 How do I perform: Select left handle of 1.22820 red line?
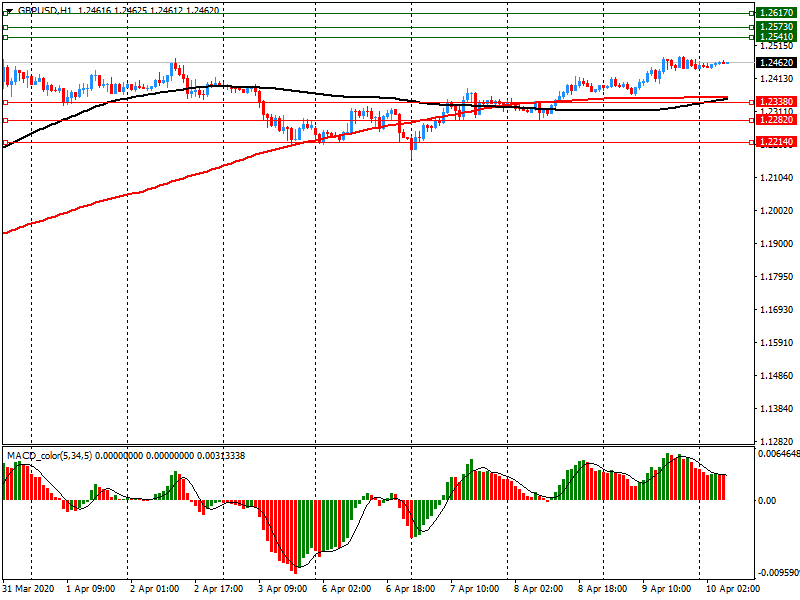(x=6, y=120)
